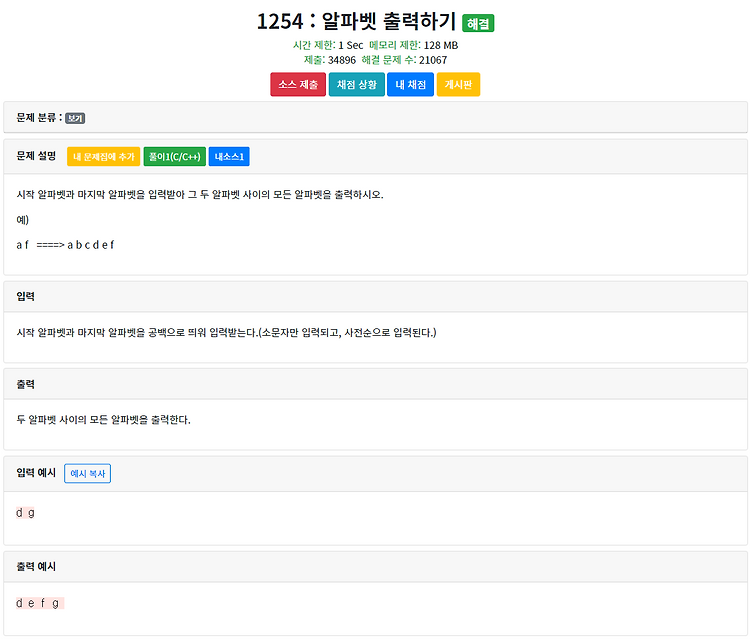Click the 해결 문제 수: 21067 count
The width and height of the screenshot is (750, 640).
pos(404,60)
